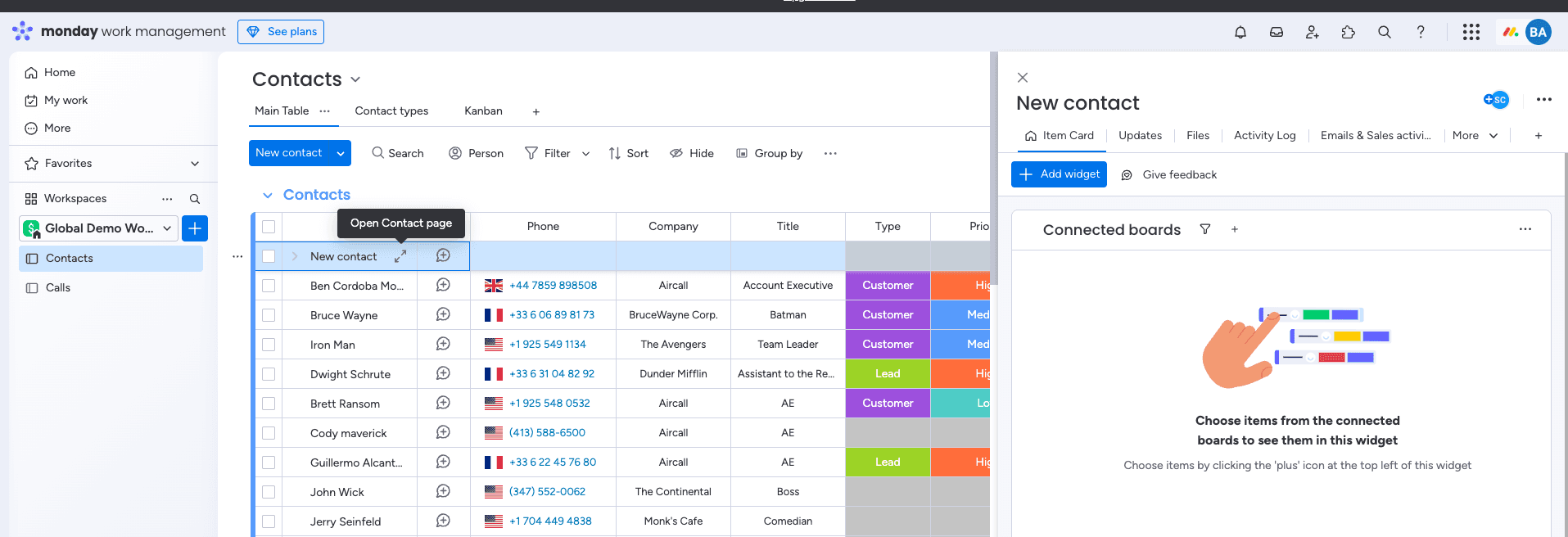Open the Activity Log tab

1264,135
